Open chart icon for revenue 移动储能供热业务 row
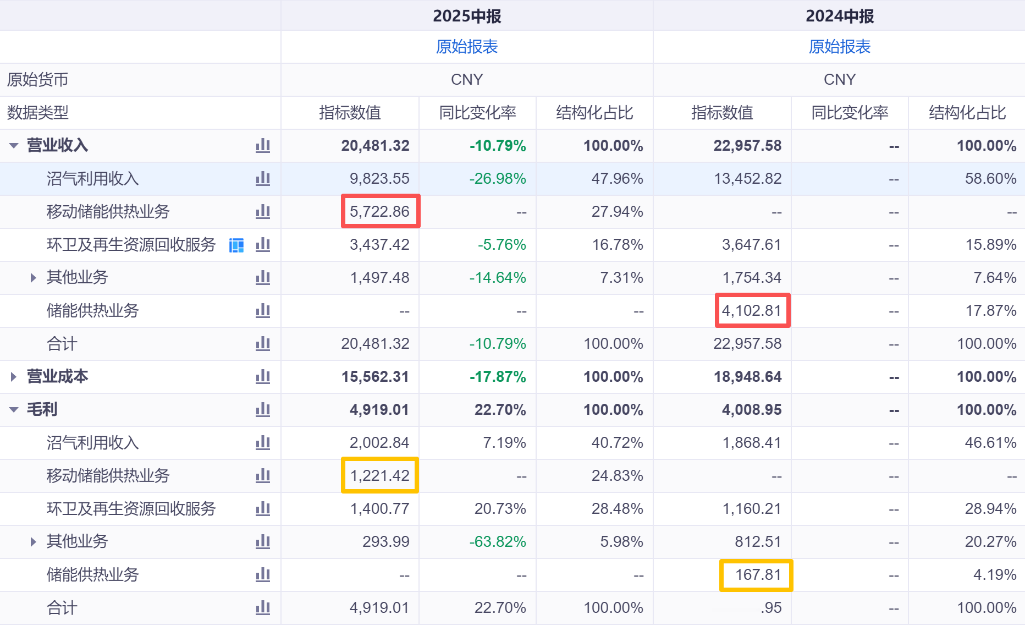 point(263,211)
